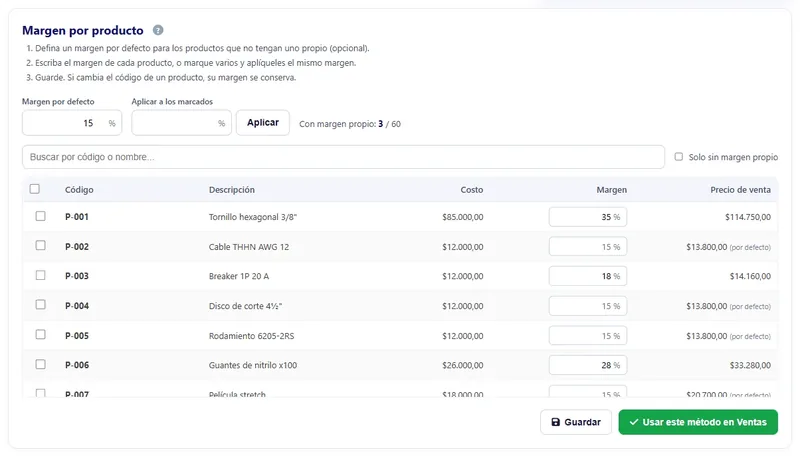Click the Descripción column header

pos(232,190)
